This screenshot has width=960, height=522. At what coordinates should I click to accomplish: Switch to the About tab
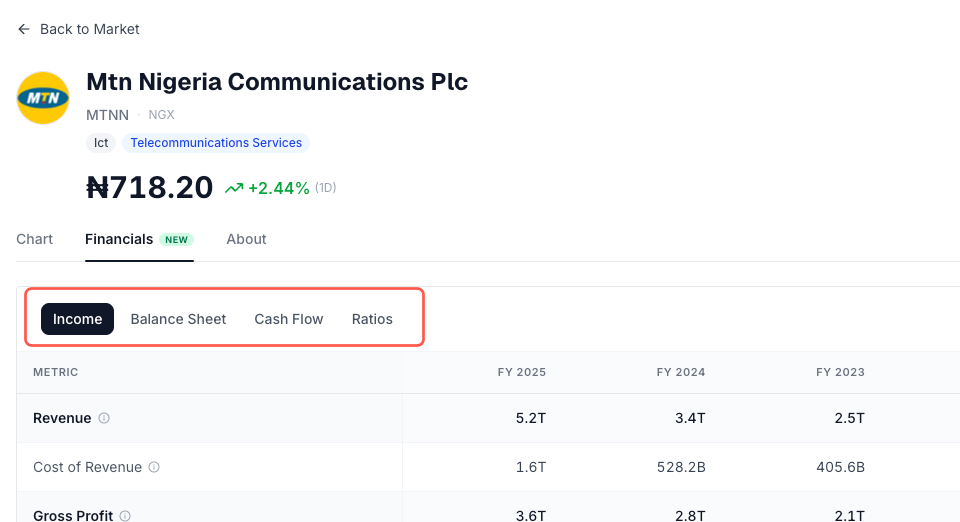coord(246,239)
